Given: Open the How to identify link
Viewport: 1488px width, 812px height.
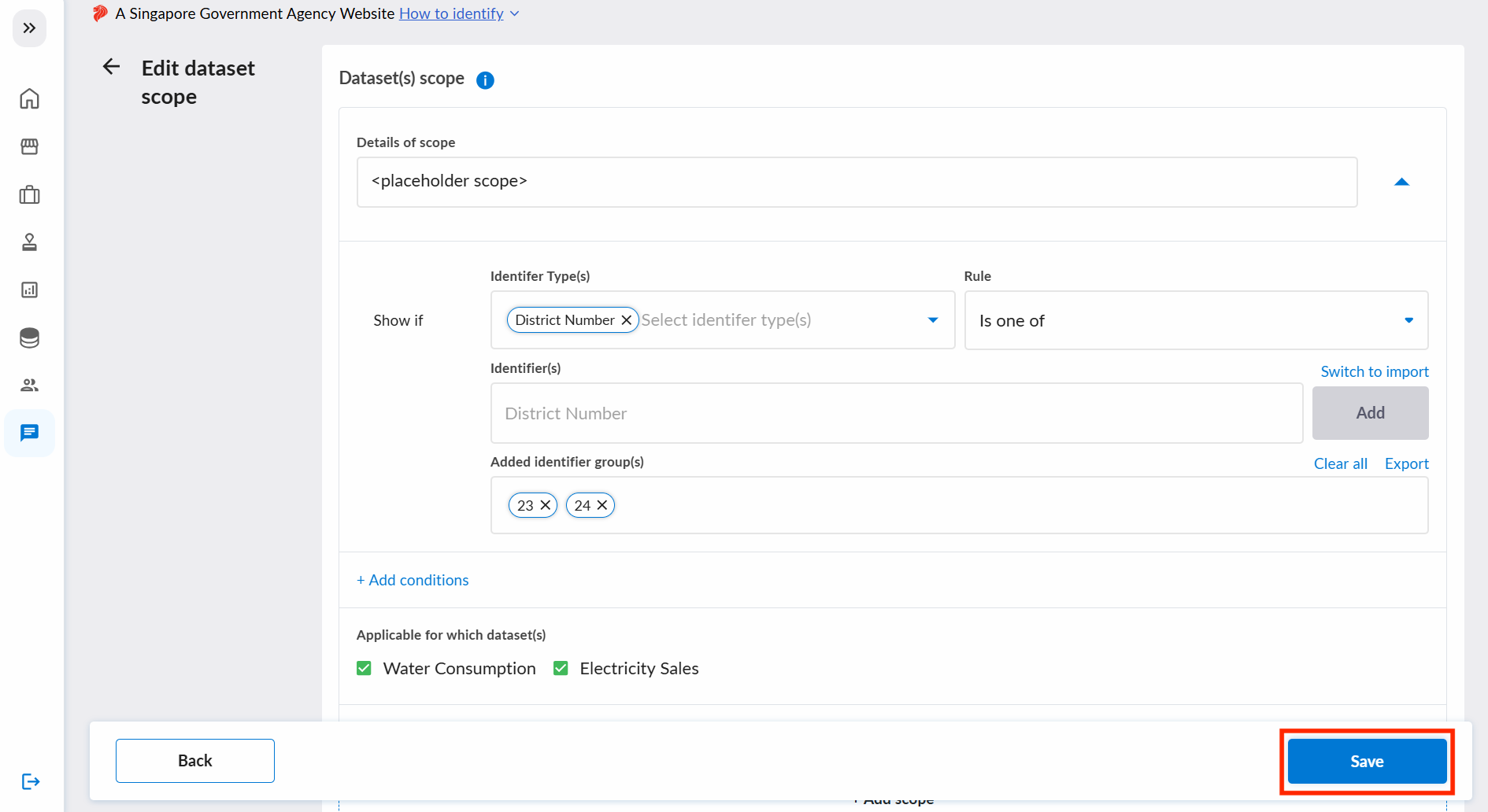Looking at the screenshot, I should 451,13.
